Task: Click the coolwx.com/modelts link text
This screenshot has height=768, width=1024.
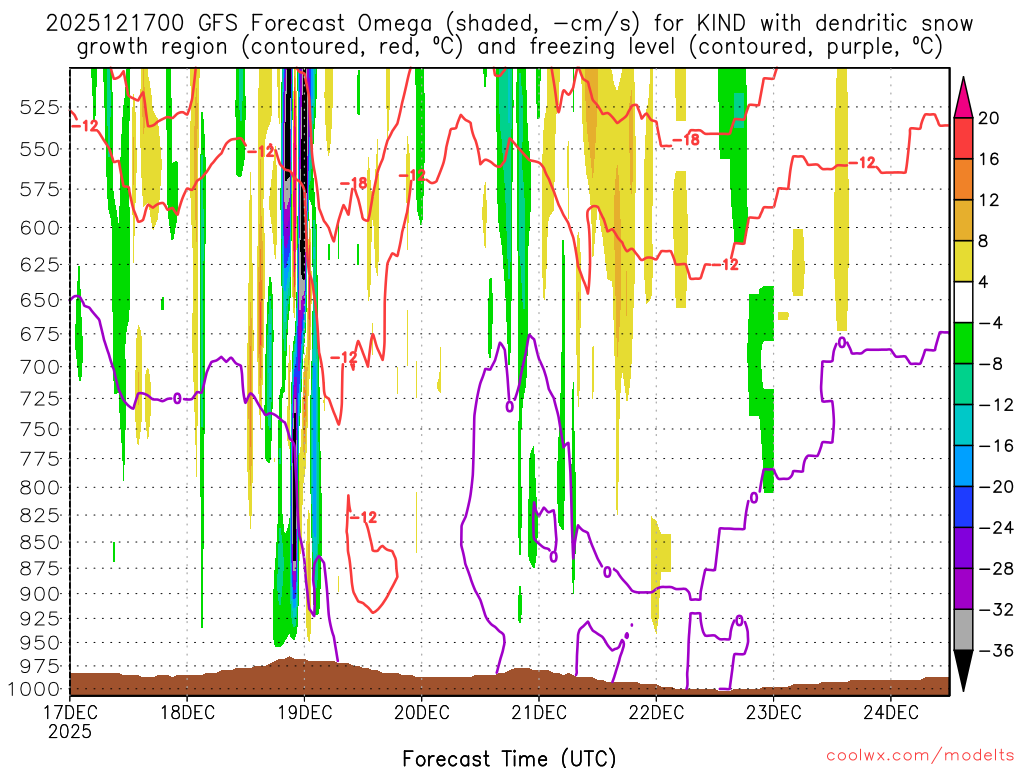Action: [x=920, y=756]
